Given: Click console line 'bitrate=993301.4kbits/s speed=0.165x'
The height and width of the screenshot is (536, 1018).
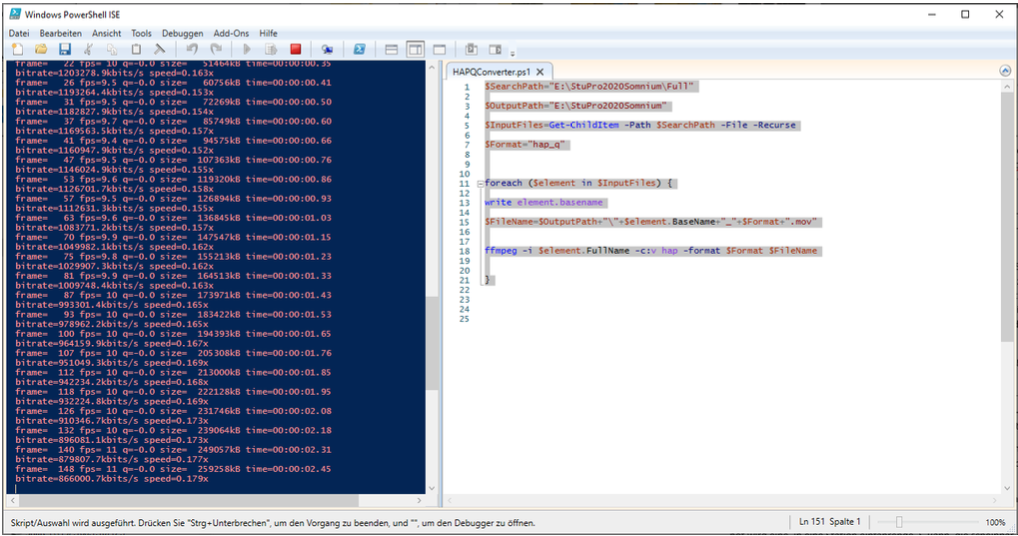Looking at the screenshot, I should pos(112,305).
